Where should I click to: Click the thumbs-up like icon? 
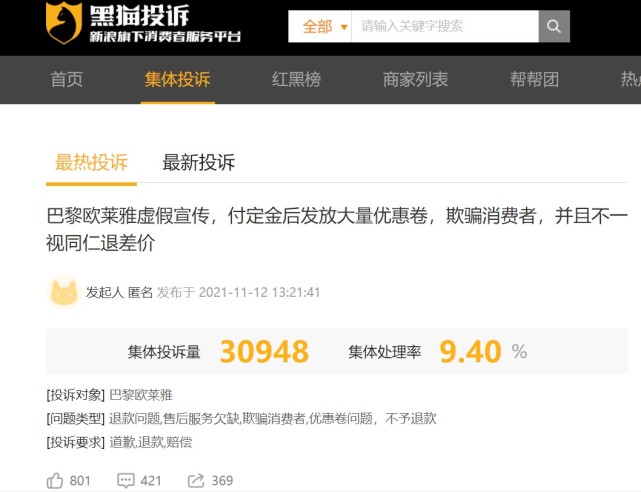(x=55, y=481)
